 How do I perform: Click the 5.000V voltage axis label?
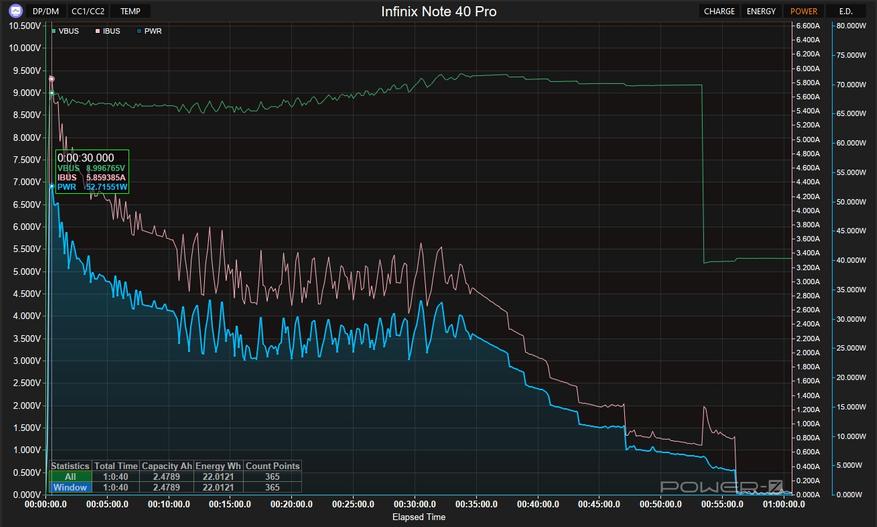pos(27,271)
